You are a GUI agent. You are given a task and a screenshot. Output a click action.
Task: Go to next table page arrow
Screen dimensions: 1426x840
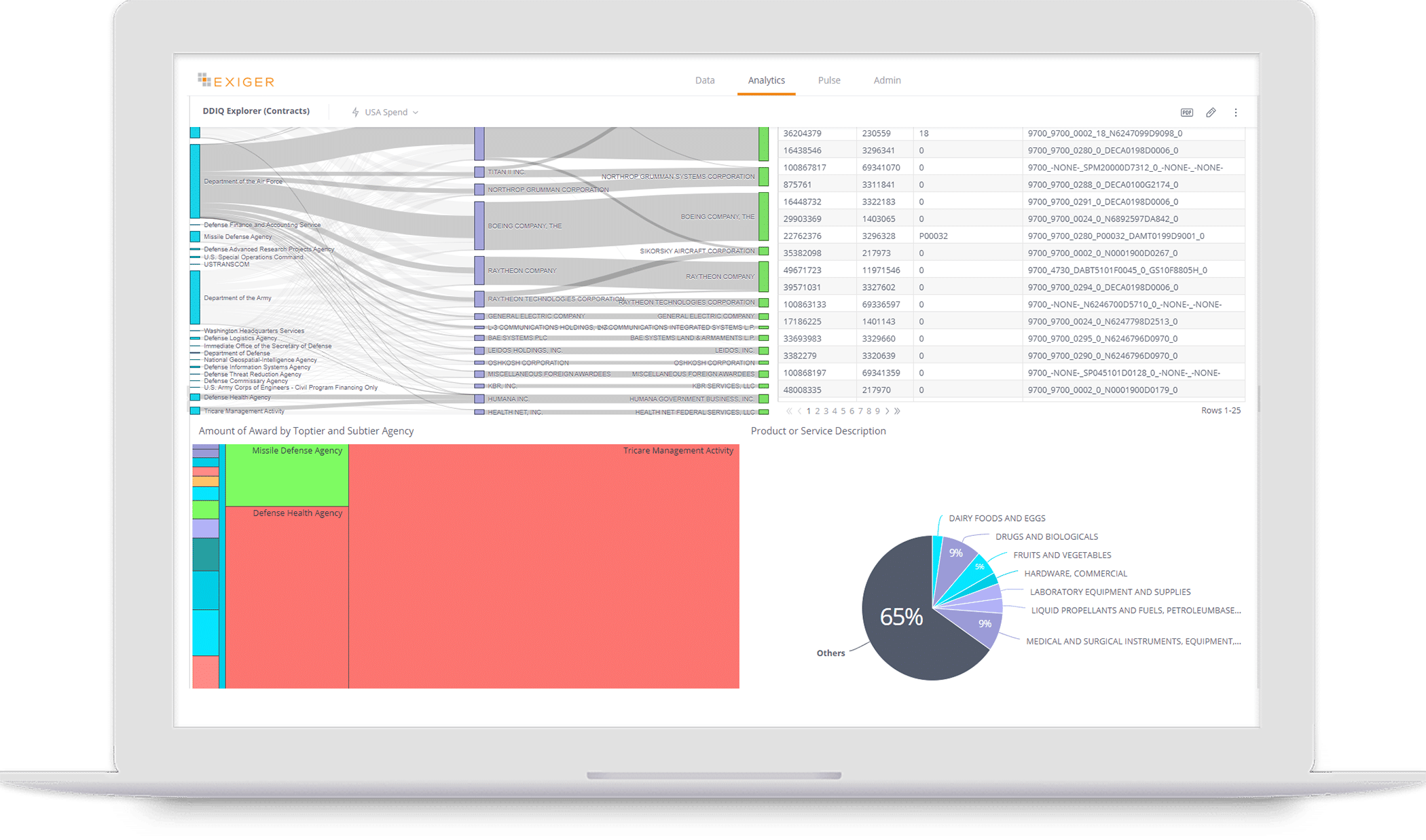[x=887, y=411]
